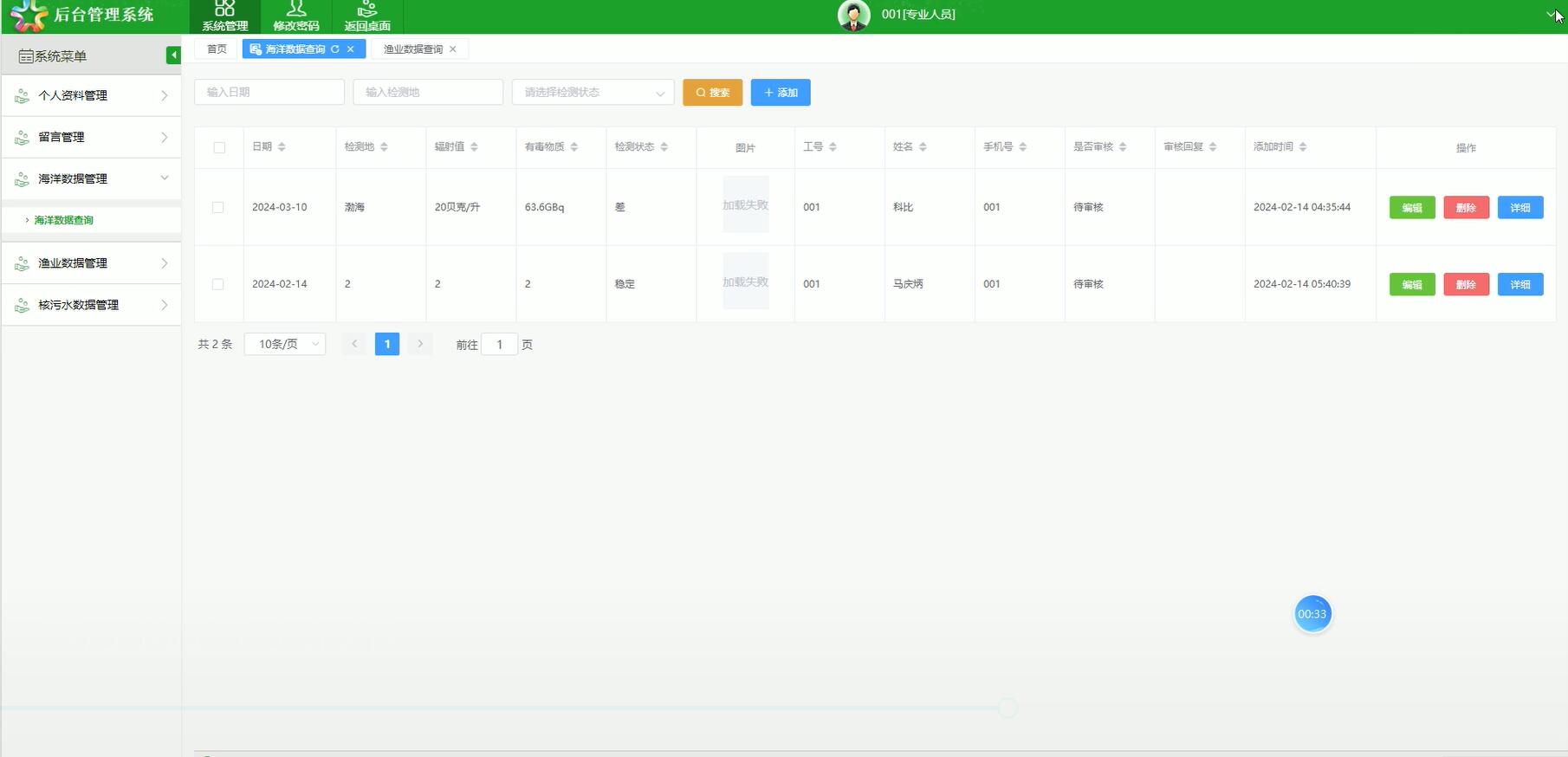Image resolution: width=1568 pixels, height=757 pixels.
Task: Sort table by 有毒物质 column arrows
Action: pyautogui.click(x=573, y=147)
